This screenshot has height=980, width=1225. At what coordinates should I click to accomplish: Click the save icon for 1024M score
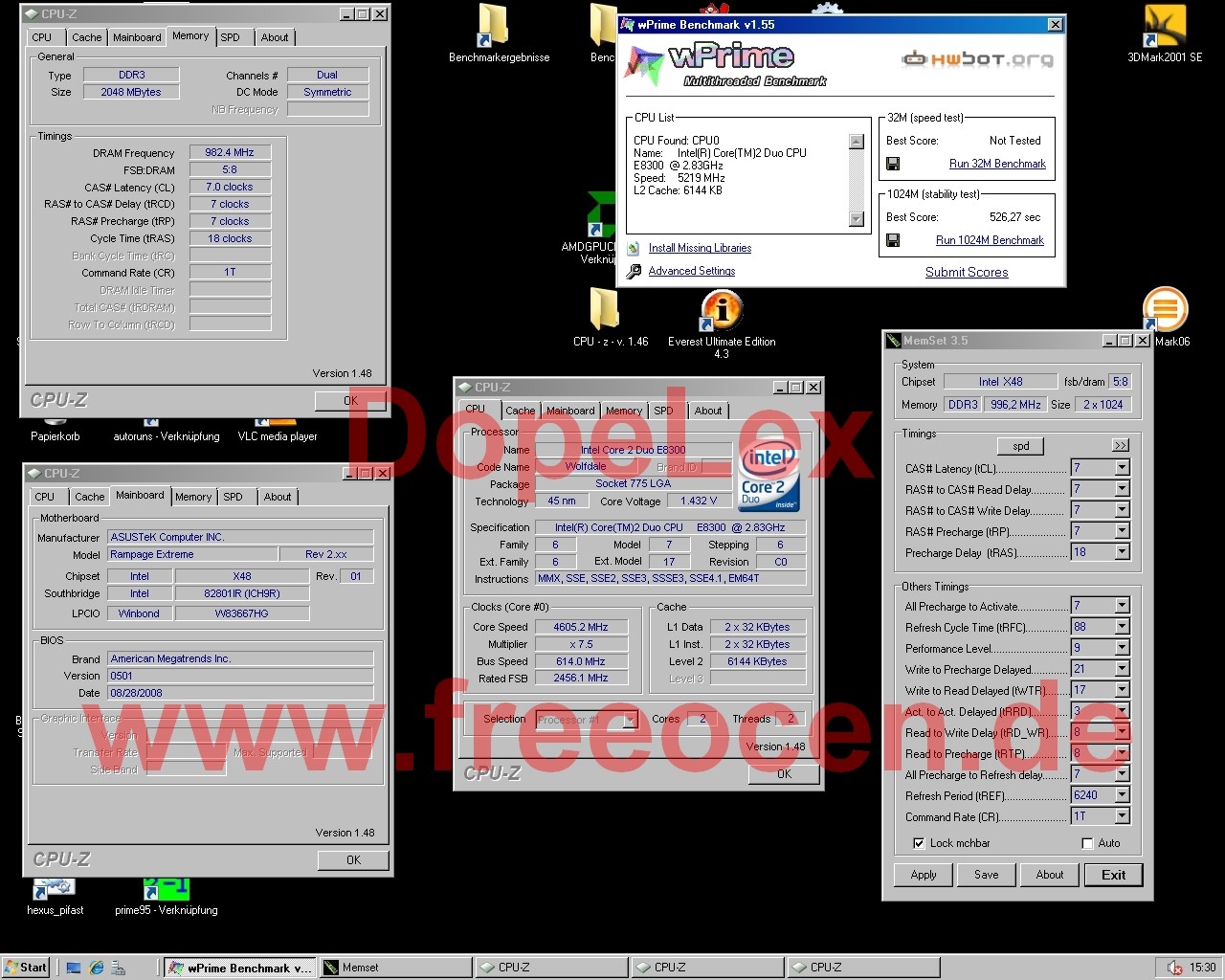click(893, 240)
